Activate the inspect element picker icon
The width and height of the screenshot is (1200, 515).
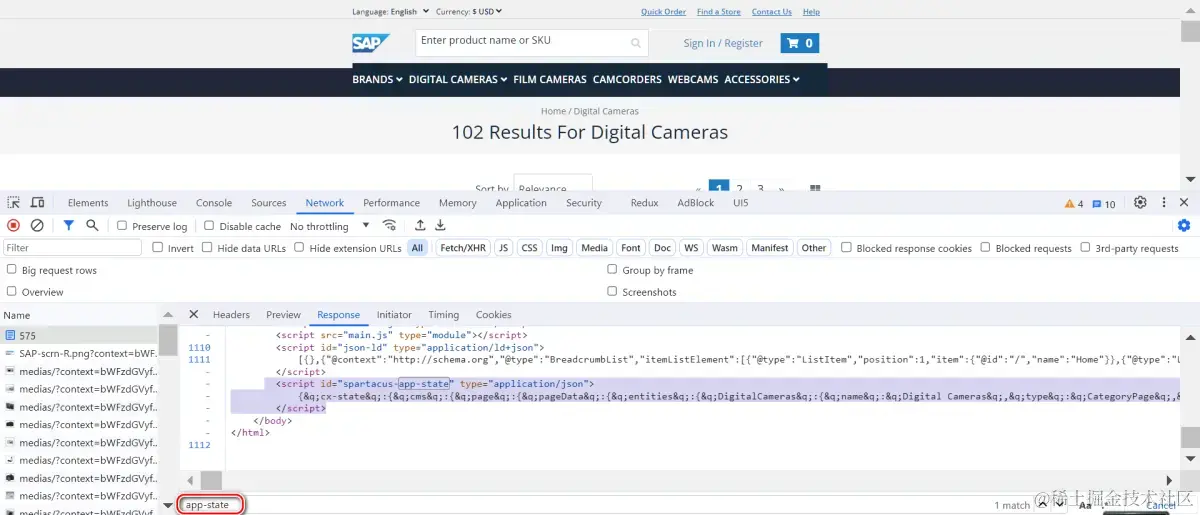tap(13, 202)
